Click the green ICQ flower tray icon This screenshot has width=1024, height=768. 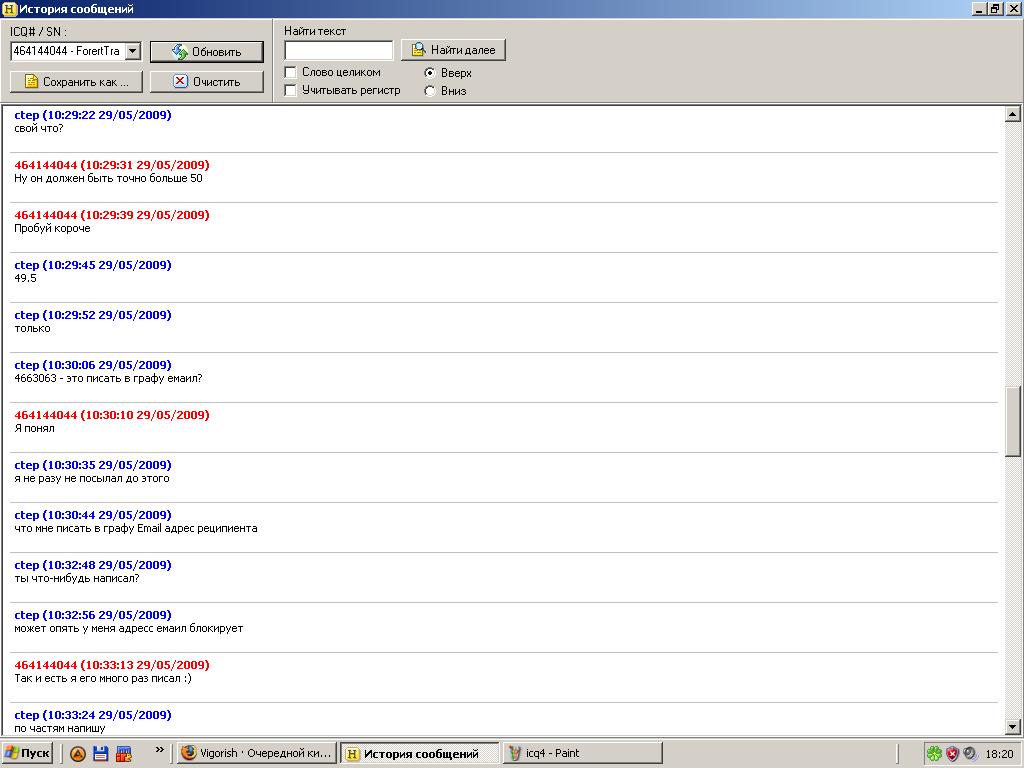coord(933,754)
